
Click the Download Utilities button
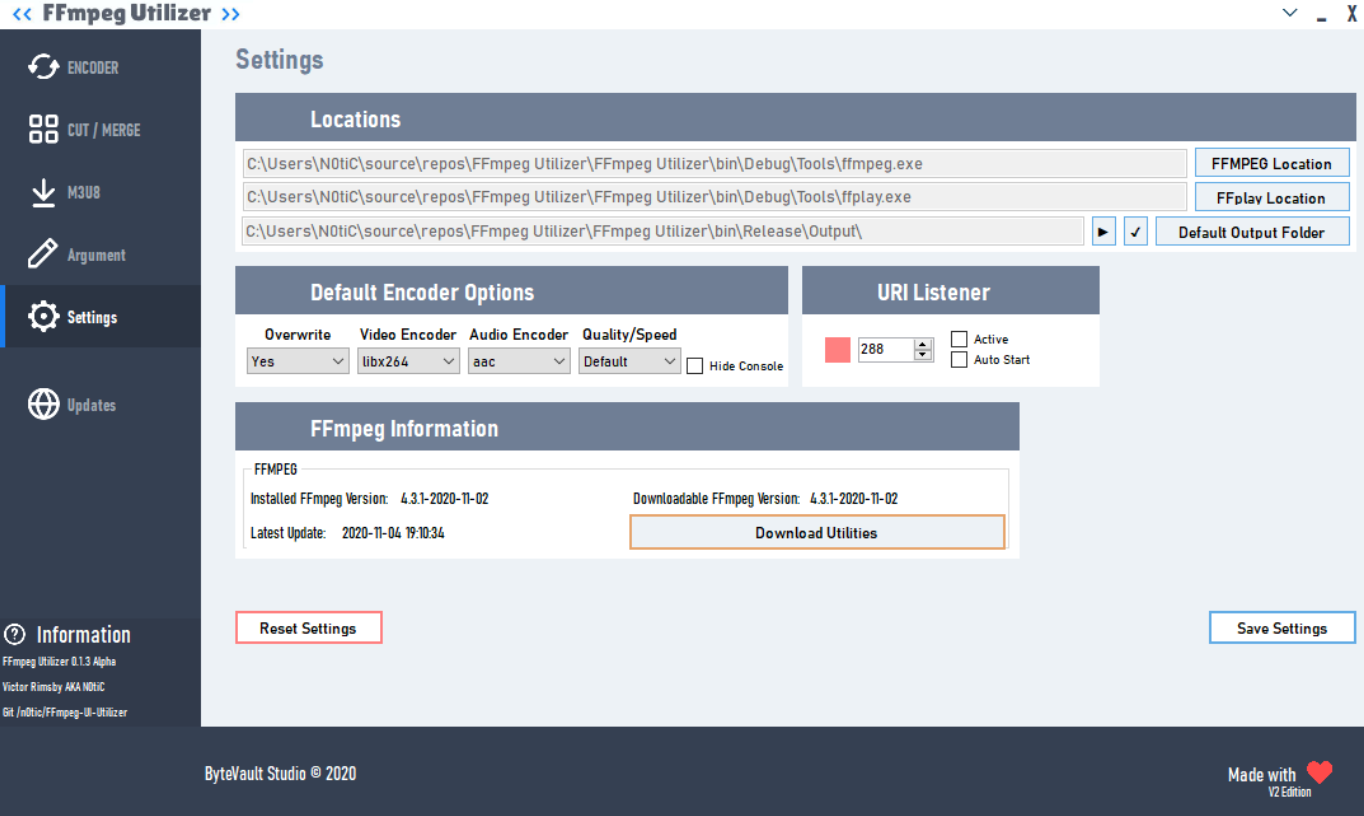pyautogui.click(x=817, y=532)
